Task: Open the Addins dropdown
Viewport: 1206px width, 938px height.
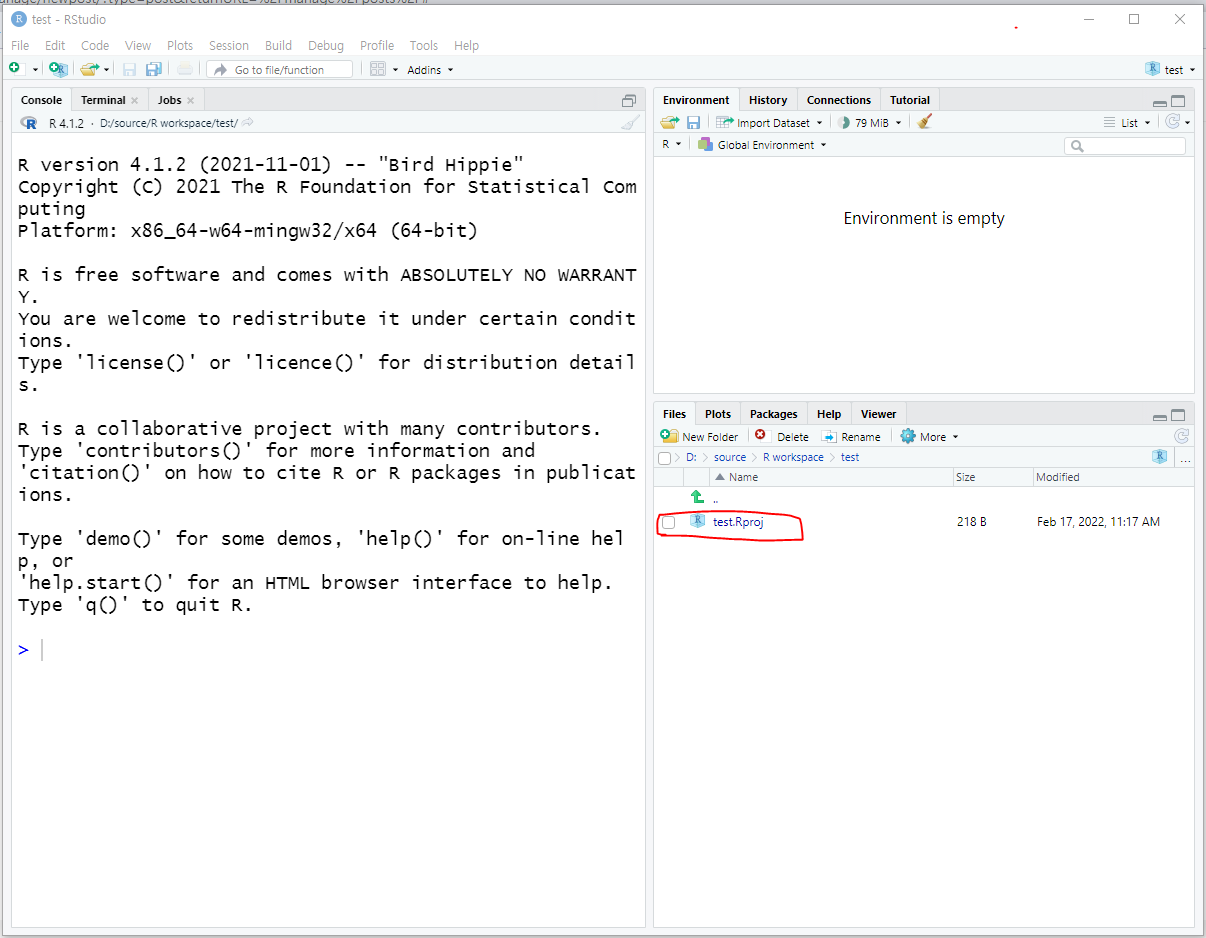Action: click(430, 70)
